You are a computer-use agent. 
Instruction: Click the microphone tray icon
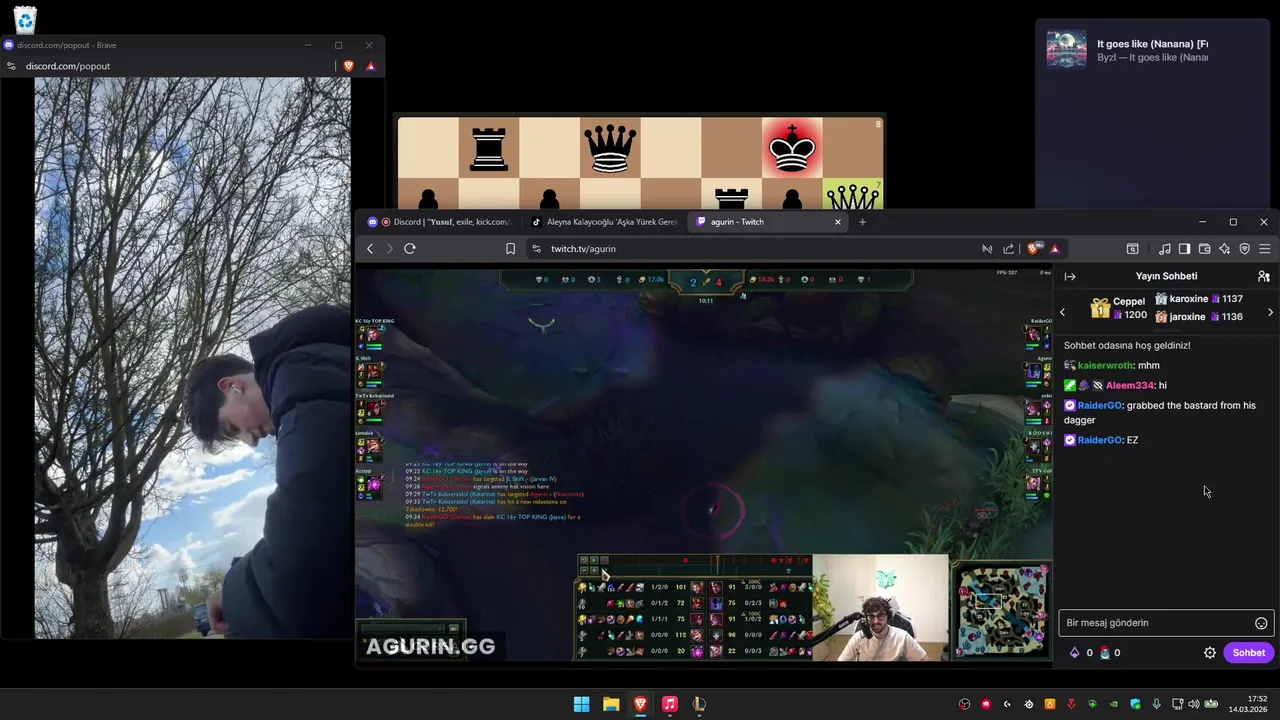[1156, 704]
